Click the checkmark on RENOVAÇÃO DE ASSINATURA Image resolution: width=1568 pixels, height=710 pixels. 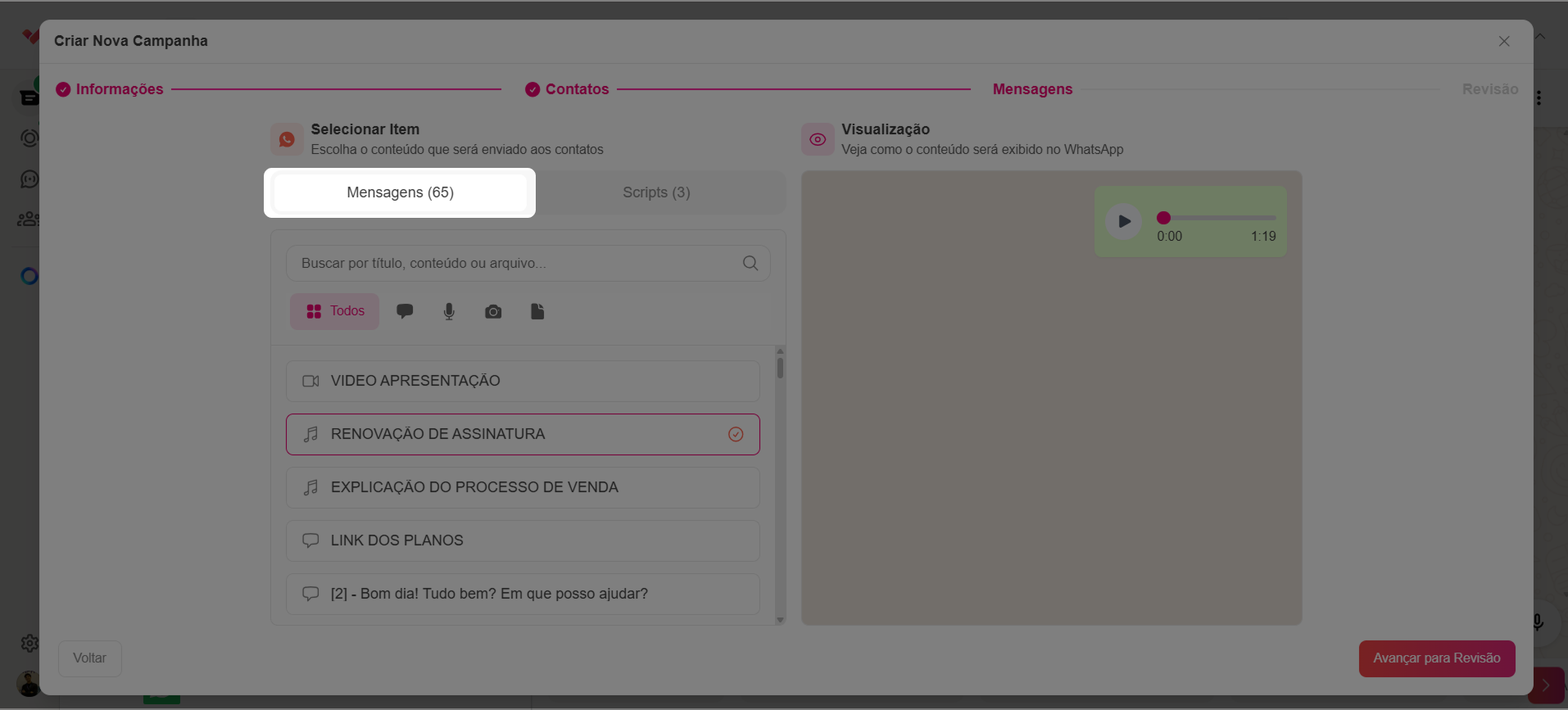click(736, 434)
